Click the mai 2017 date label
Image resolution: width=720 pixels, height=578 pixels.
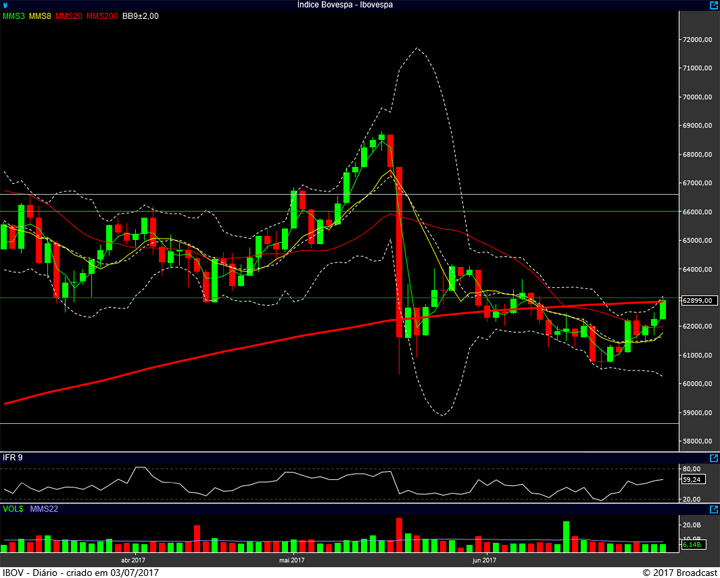click(292, 560)
